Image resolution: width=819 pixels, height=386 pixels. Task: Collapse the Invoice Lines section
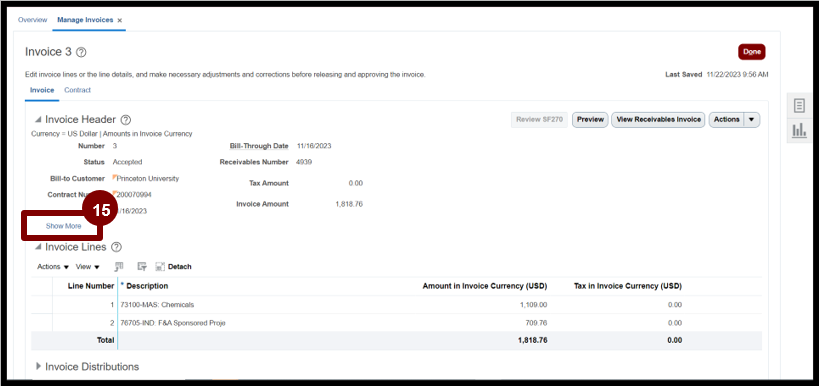click(x=38, y=247)
